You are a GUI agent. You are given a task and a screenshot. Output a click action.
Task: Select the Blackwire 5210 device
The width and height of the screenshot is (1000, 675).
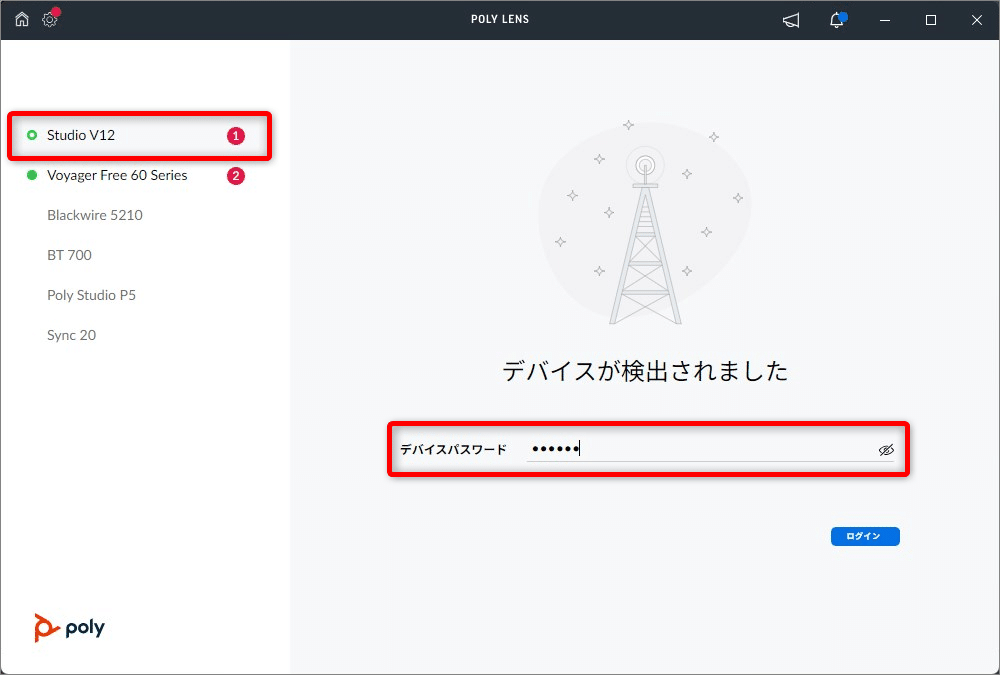[95, 215]
